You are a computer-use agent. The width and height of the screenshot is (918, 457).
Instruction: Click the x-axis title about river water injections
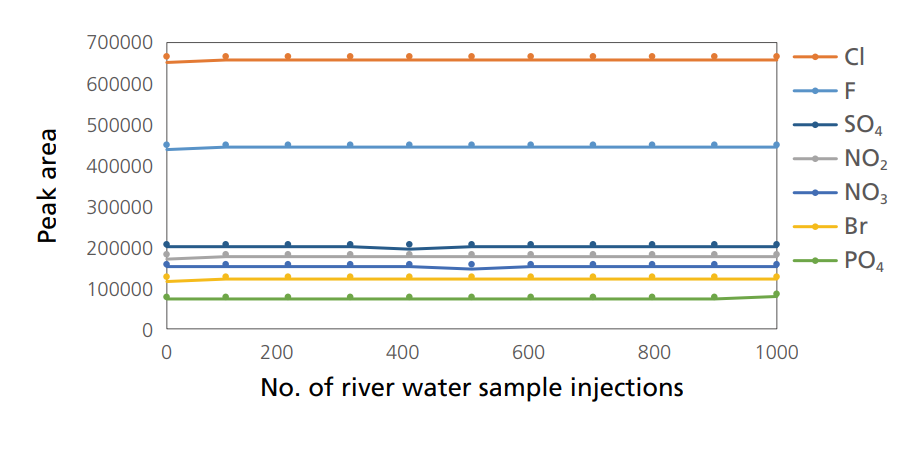[471, 387]
